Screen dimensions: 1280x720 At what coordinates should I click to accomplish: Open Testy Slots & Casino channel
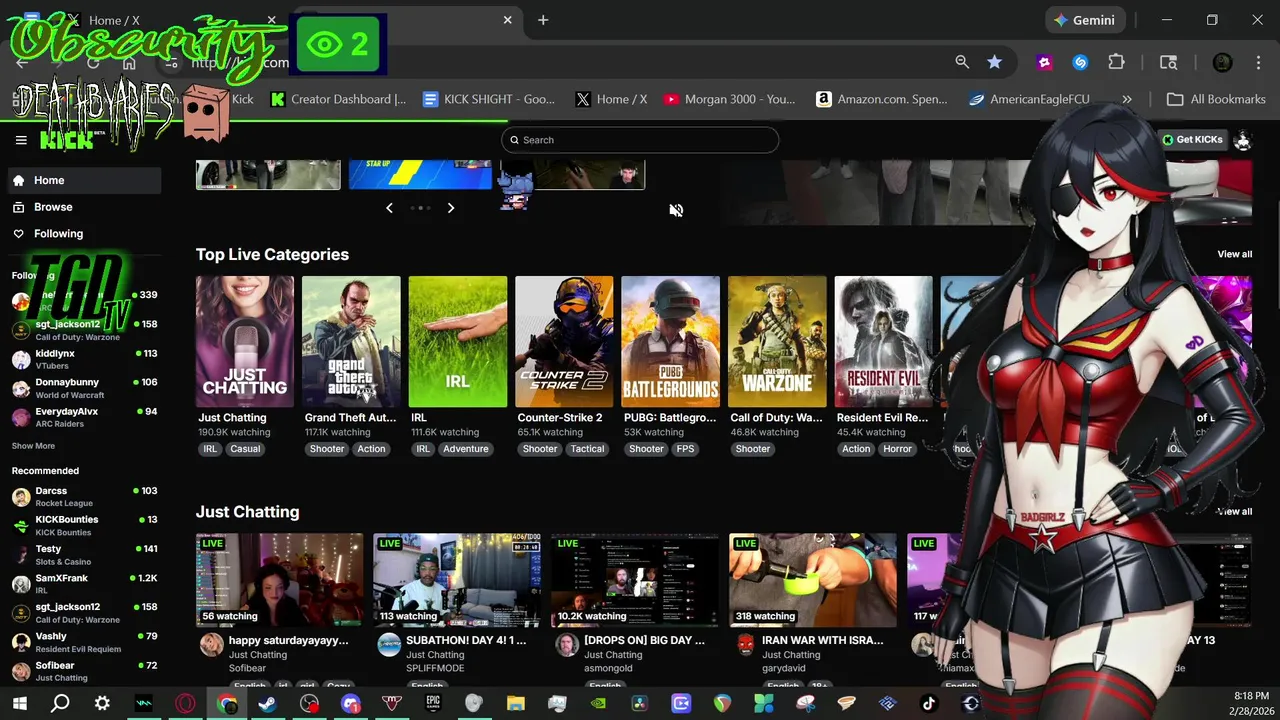point(84,554)
